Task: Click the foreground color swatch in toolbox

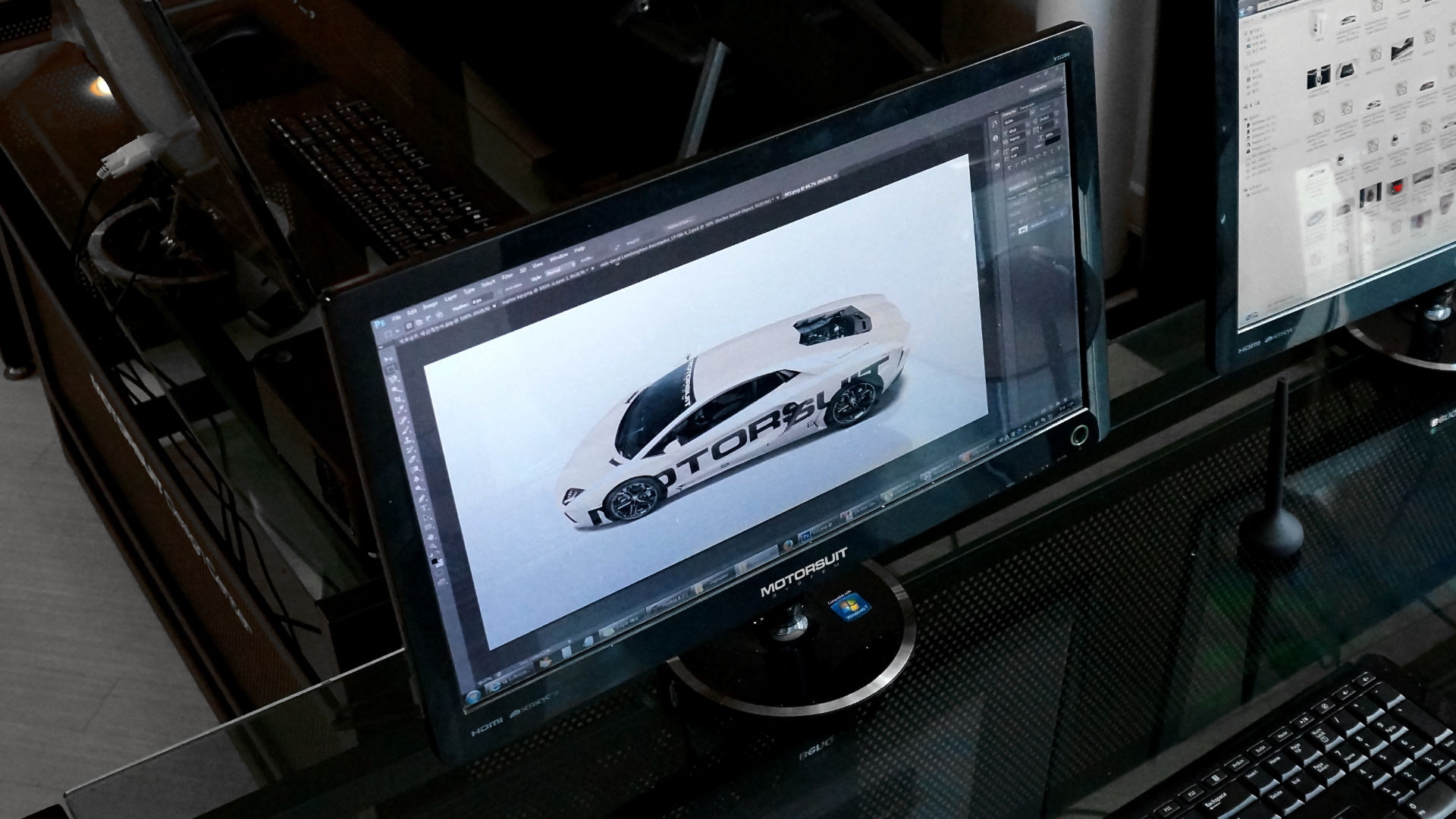Action: (x=434, y=561)
